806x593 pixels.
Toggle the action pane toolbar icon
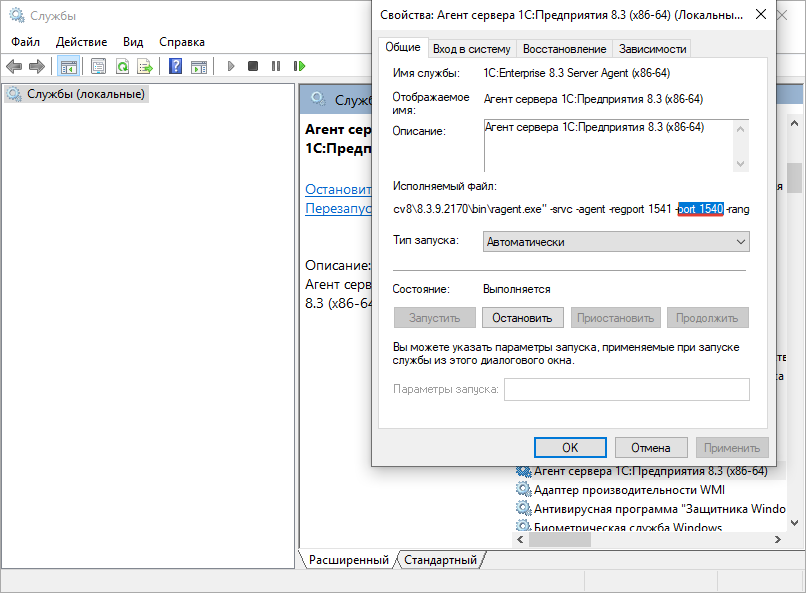tap(198, 66)
